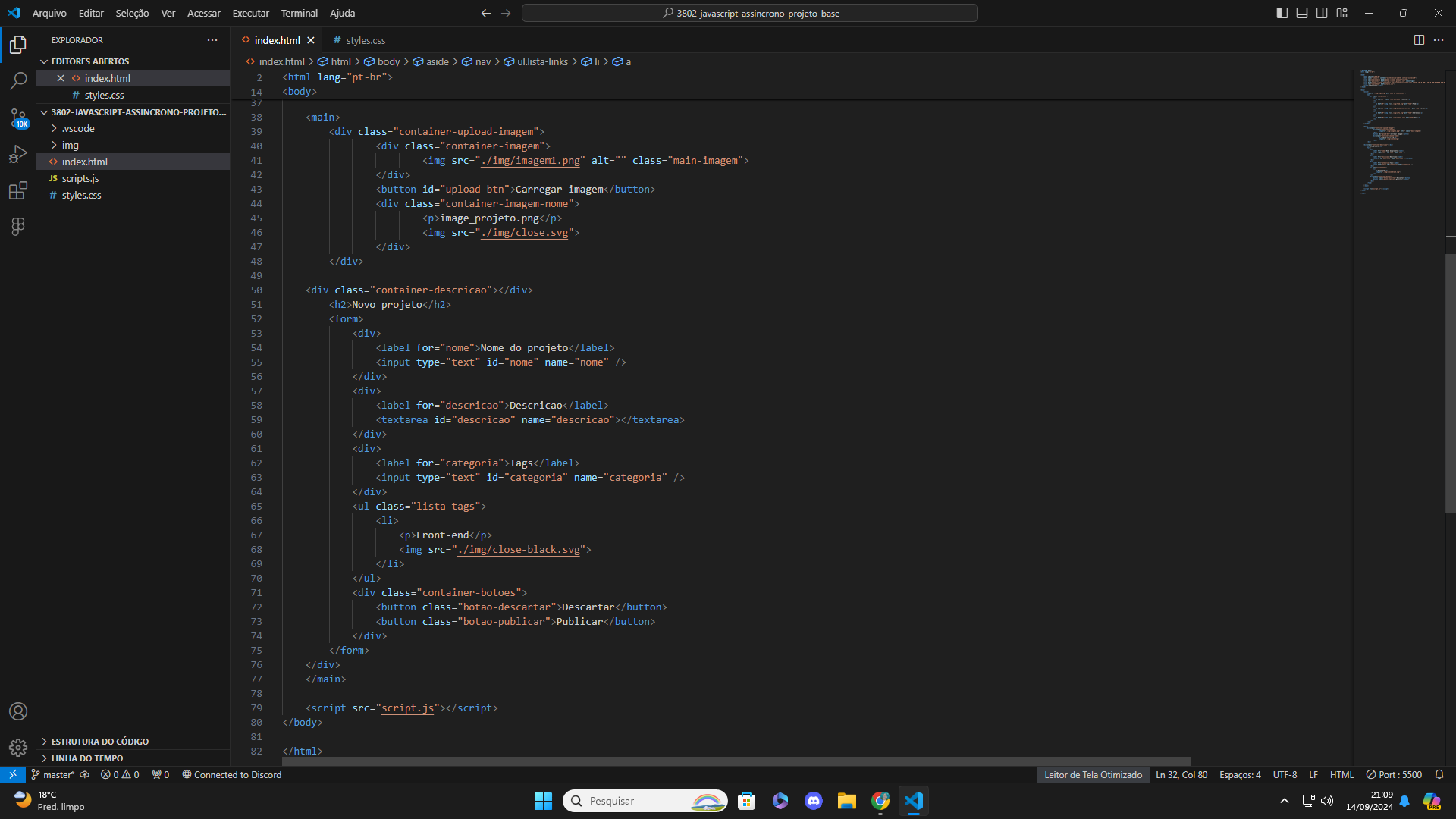Viewport: 1456px width, 819px height.
Task: Close the index.html editor tab
Action: tap(311, 40)
